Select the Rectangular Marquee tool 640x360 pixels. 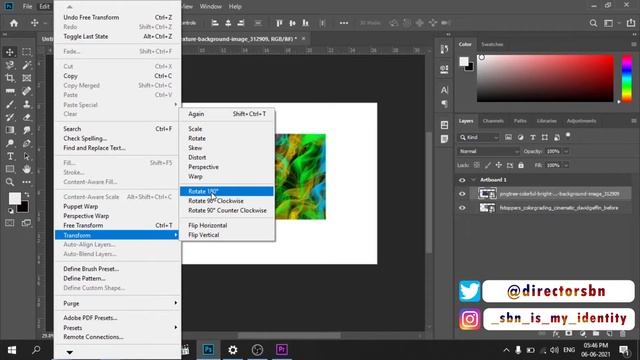click(x=27, y=52)
